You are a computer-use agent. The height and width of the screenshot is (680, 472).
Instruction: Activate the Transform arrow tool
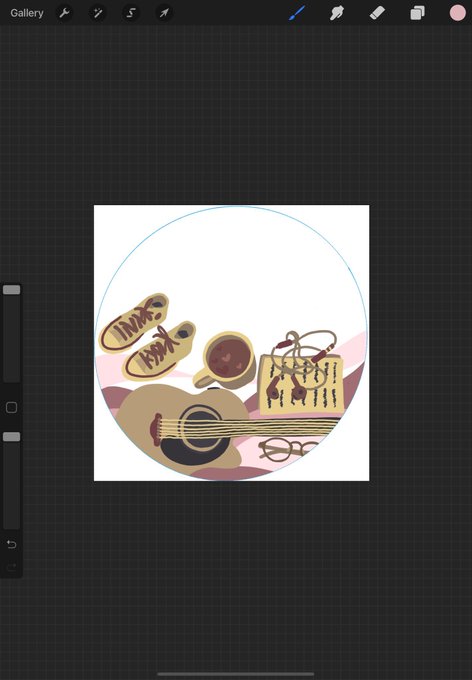tap(164, 13)
